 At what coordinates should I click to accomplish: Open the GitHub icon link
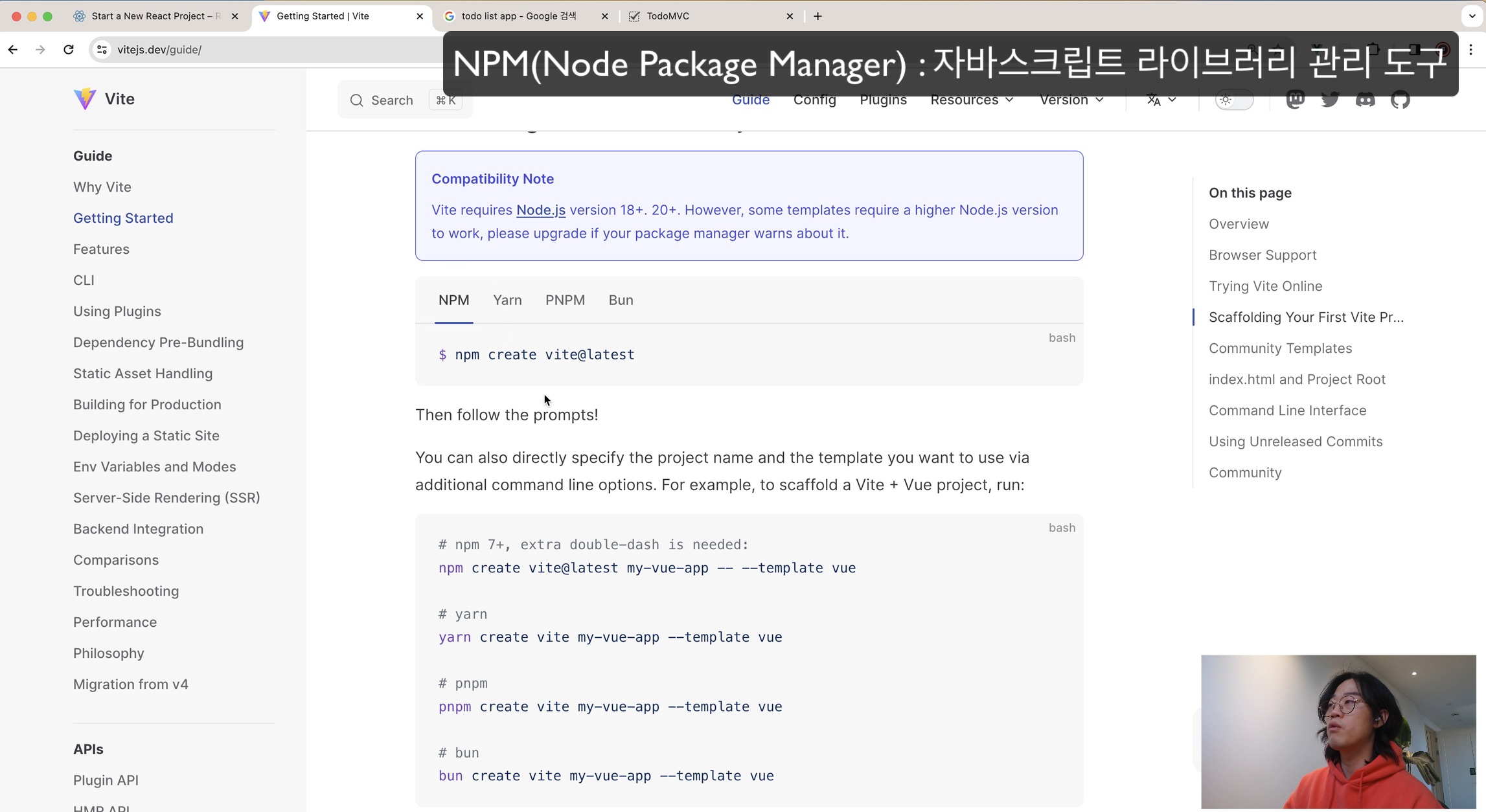coord(1400,100)
